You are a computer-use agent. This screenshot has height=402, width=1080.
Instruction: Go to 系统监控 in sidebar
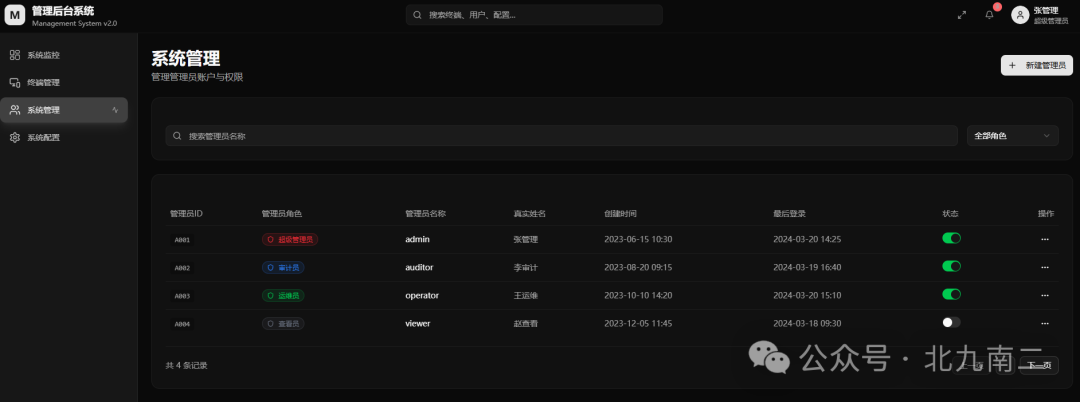pyautogui.click(x=64, y=55)
